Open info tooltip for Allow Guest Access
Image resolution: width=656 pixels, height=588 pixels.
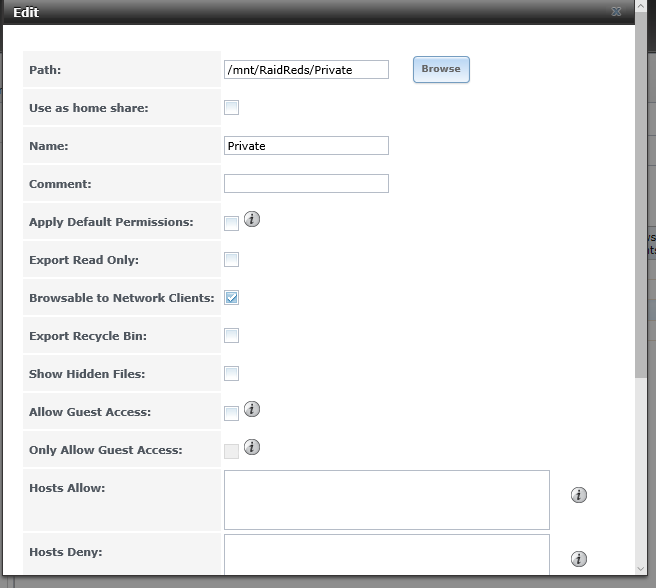(252, 409)
